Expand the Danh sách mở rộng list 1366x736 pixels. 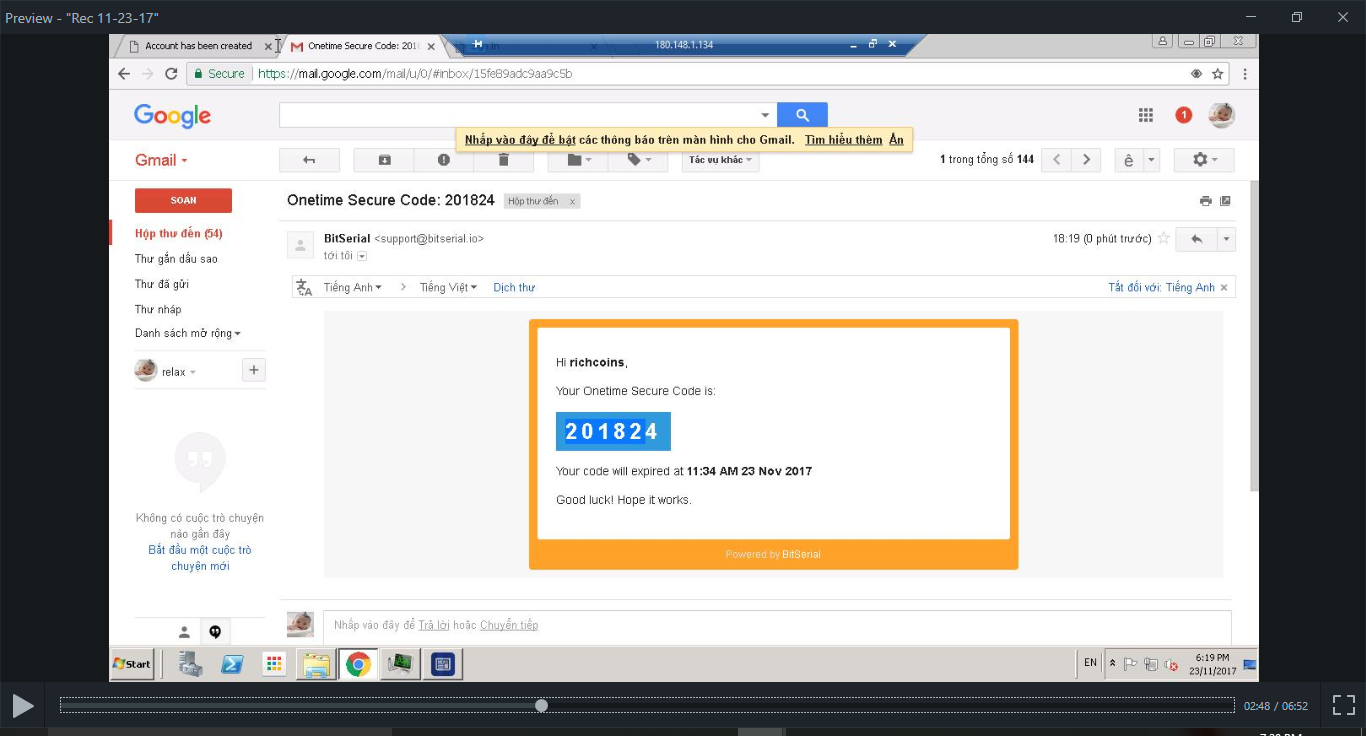(187, 334)
